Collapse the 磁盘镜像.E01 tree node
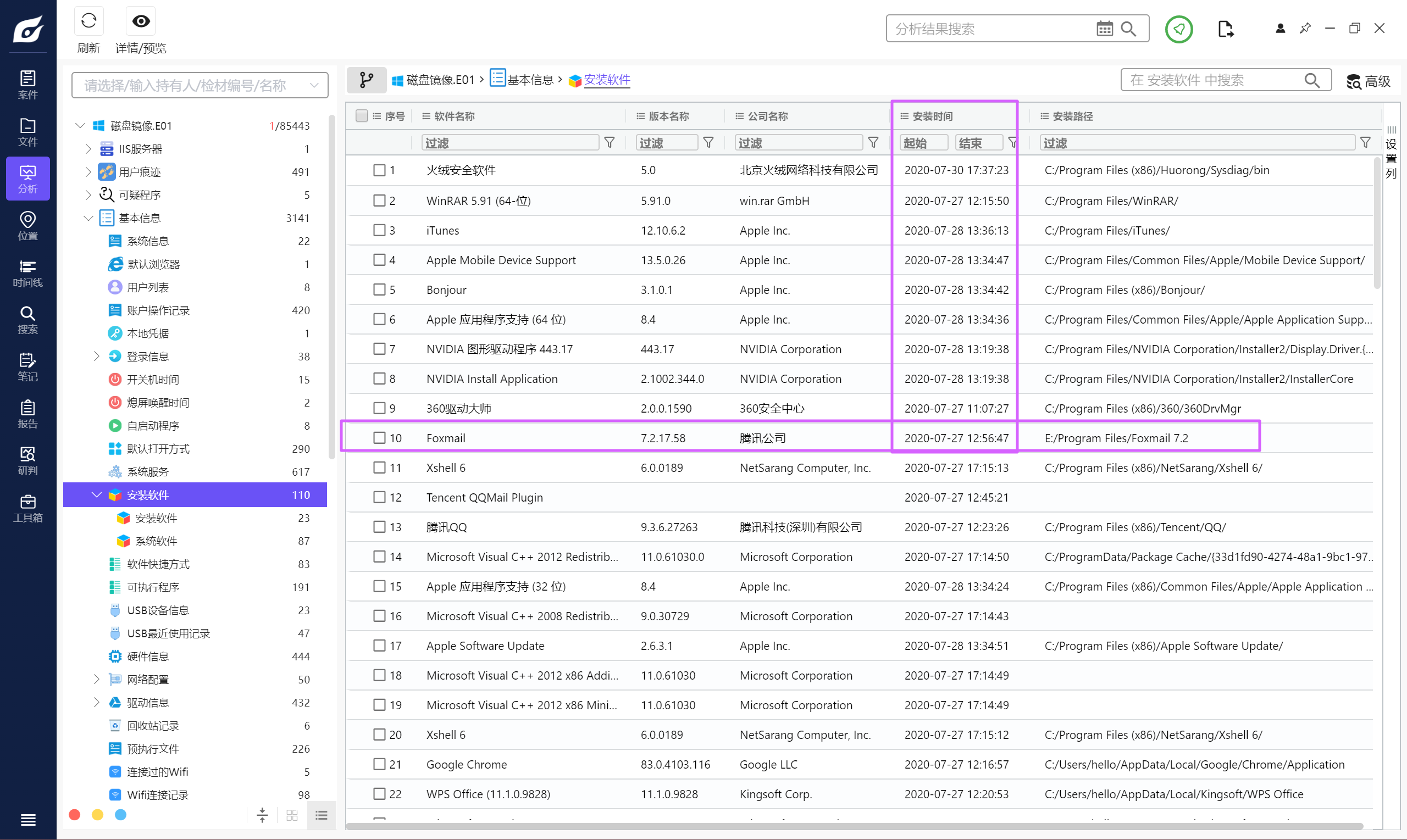 tap(80, 125)
